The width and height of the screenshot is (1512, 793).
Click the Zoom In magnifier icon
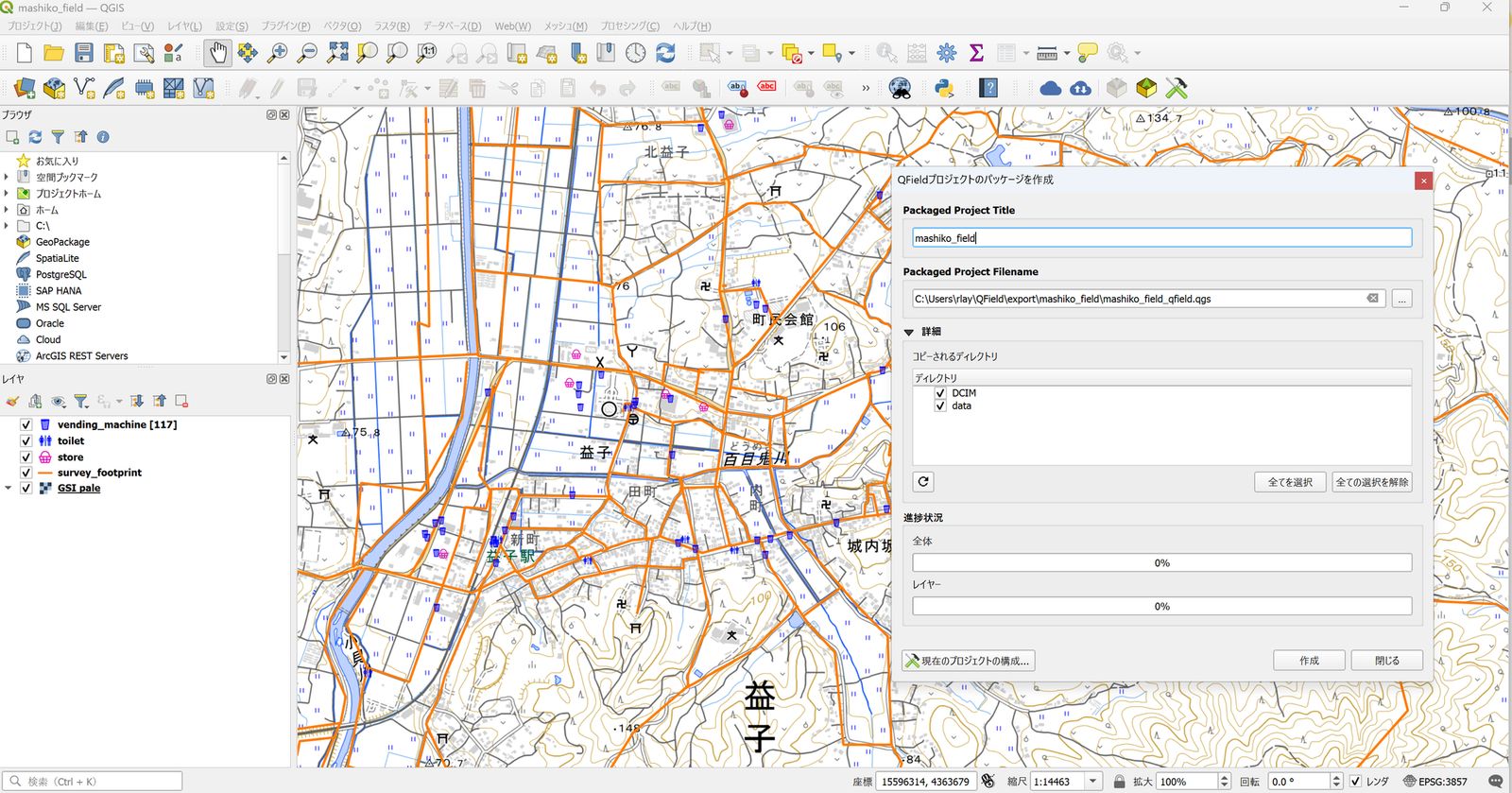click(277, 53)
